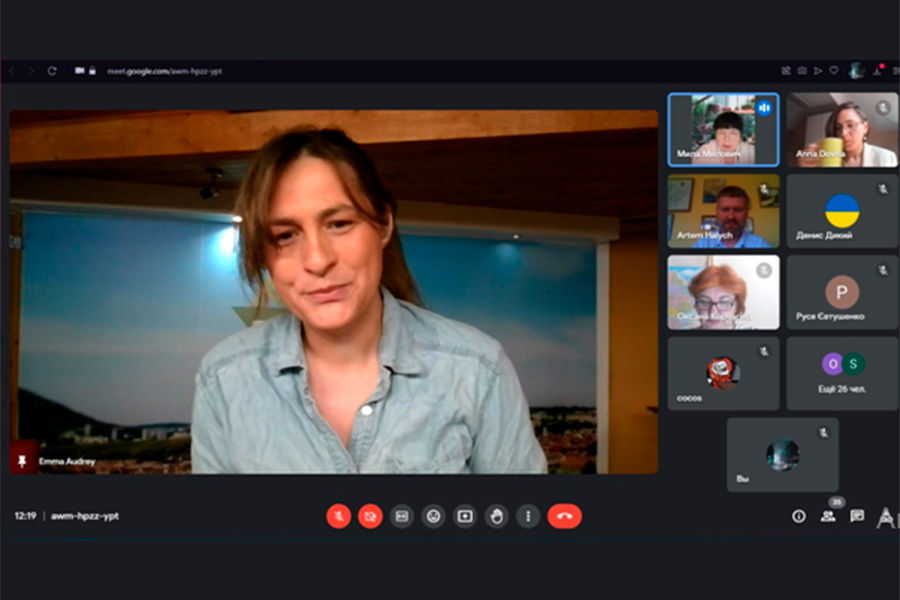900x600 pixels.
Task: Open the browser profile avatar
Action: 856,71
